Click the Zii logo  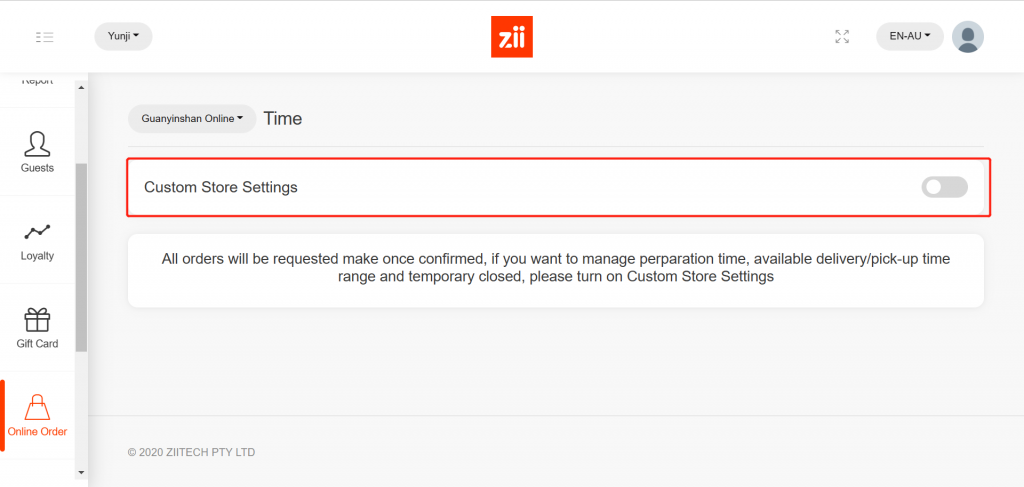tap(511, 37)
